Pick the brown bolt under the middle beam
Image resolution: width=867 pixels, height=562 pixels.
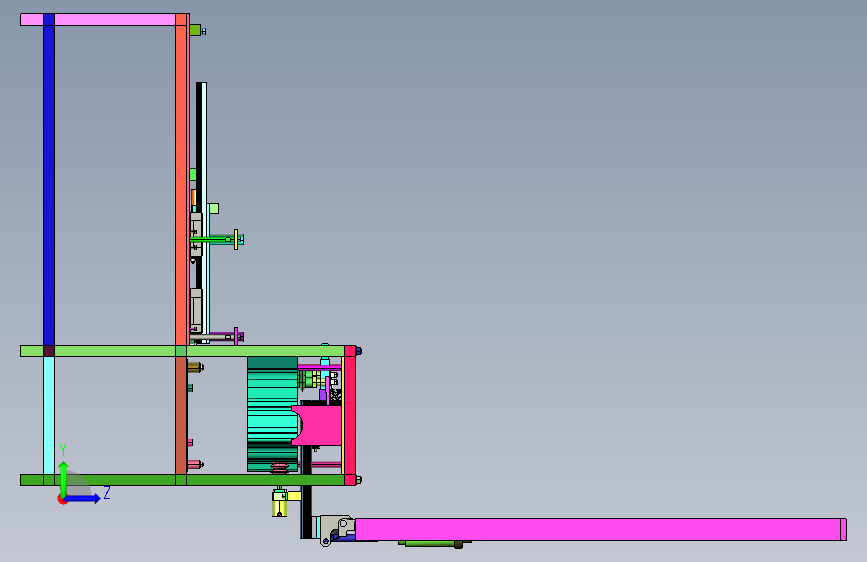(195, 366)
